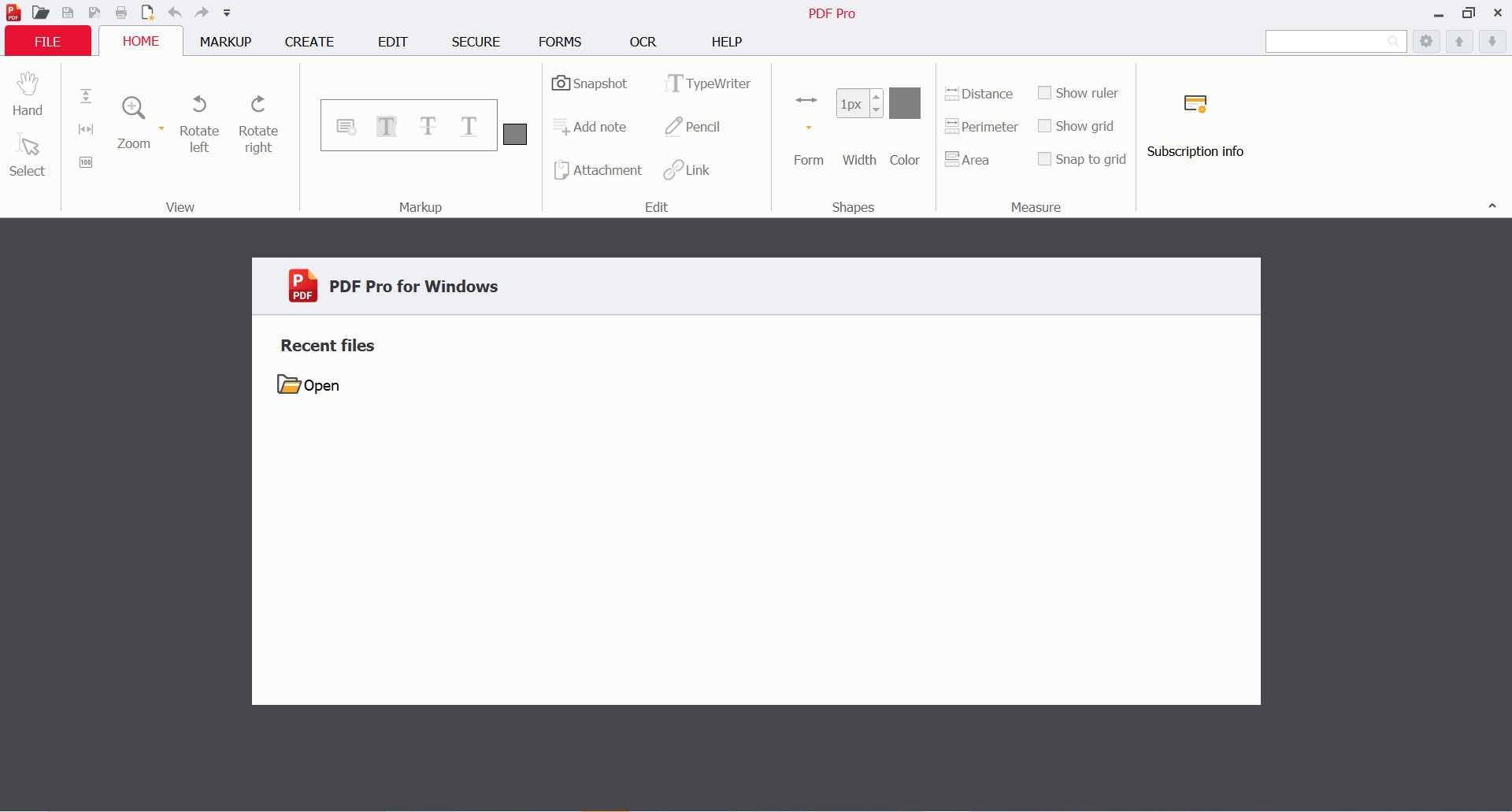Click the Snapshot tool
Screen dimensions: 1512x812
(589, 83)
